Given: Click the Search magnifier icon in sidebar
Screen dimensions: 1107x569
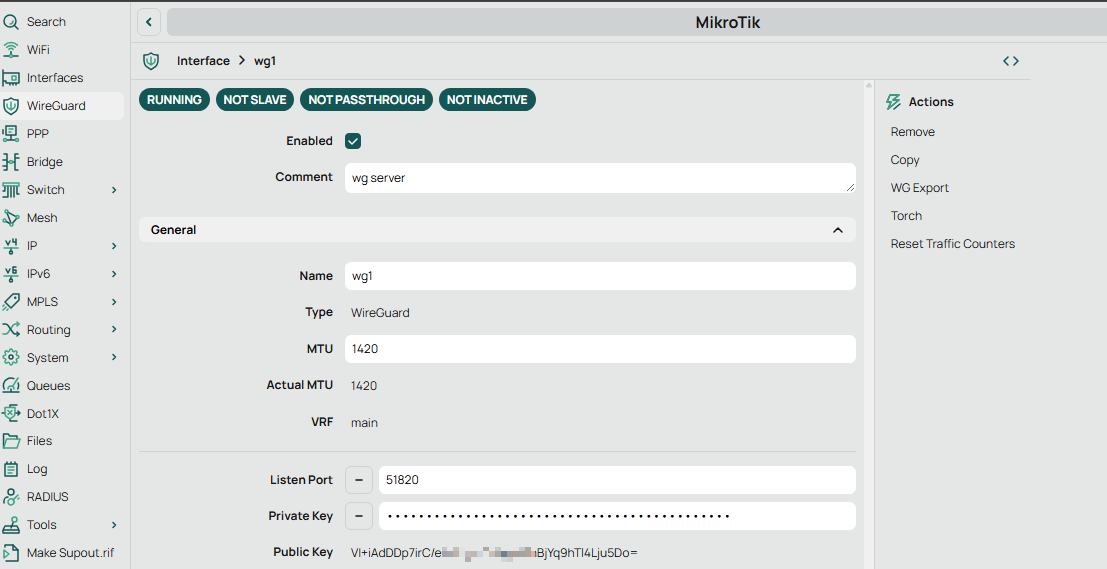Looking at the screenshot, I should click(x=11, y=22).
